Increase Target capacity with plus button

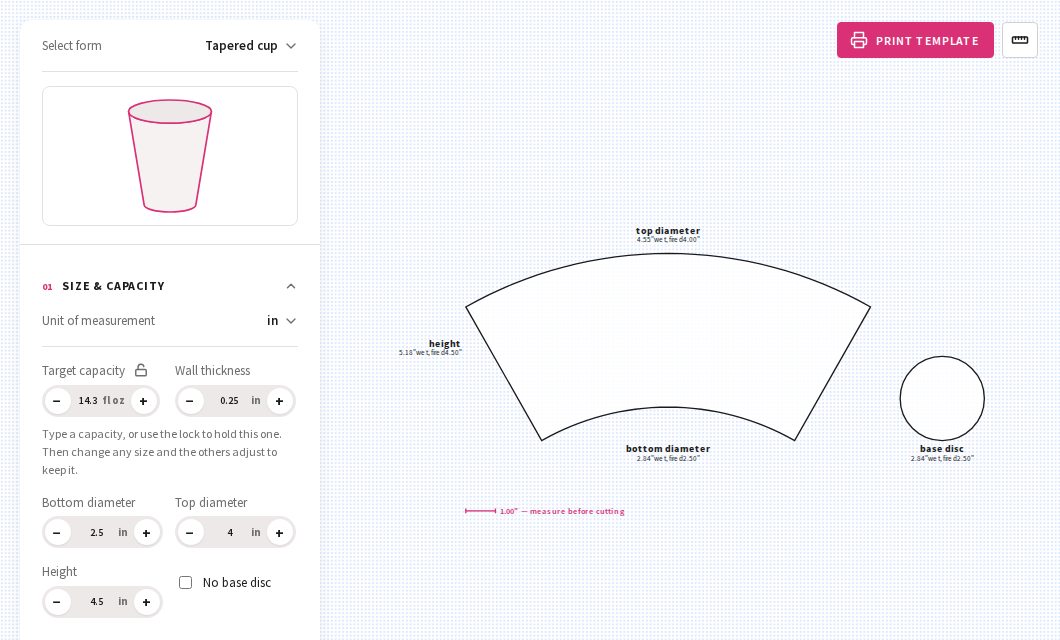point(143,401)
